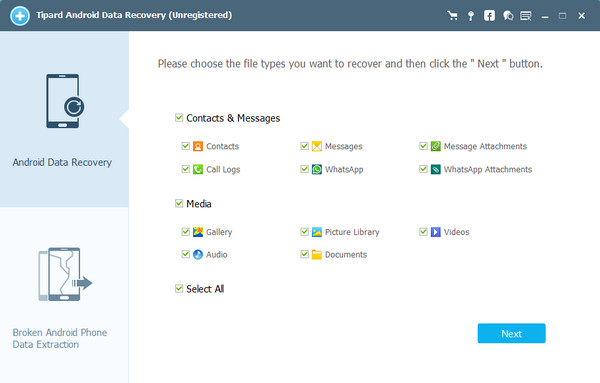Click the Select All label
The width and height of the screenshot is (600, 383).
[205, 289]
